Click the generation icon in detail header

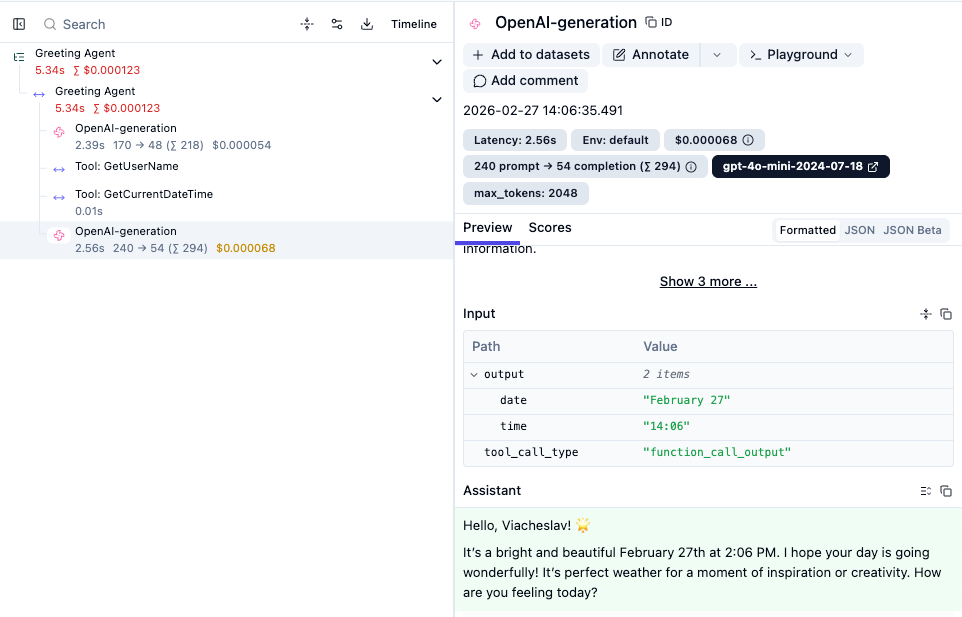475,24
